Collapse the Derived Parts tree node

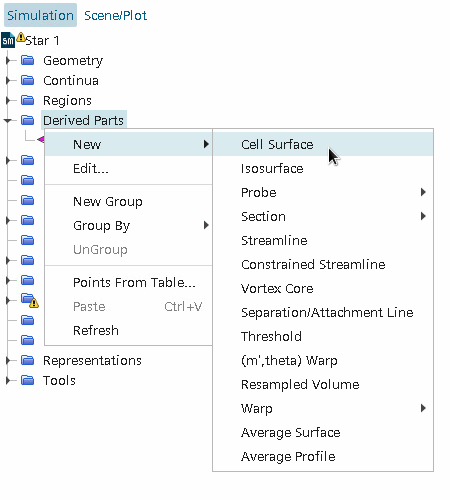[8, 120]
